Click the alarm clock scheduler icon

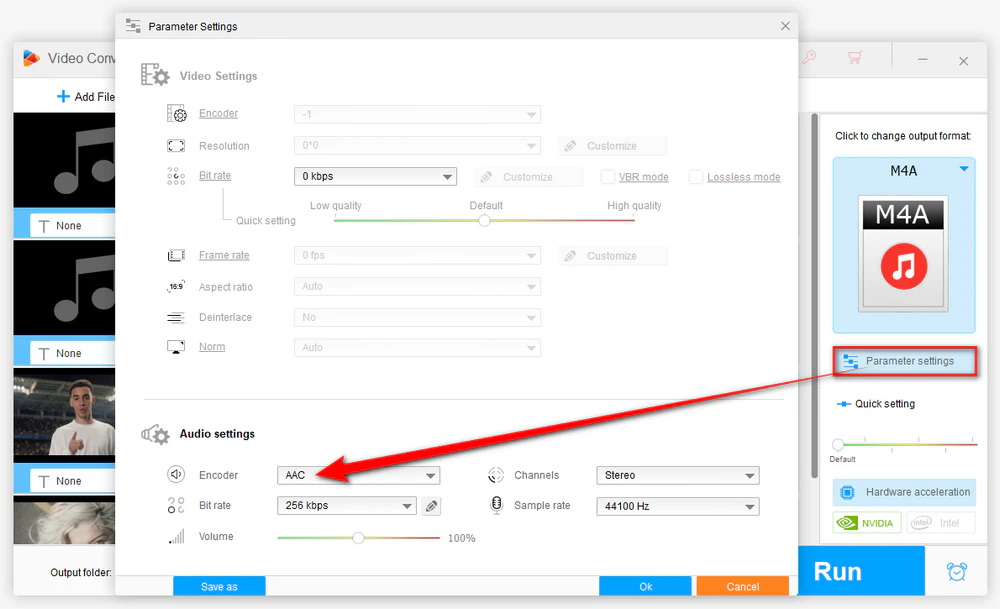coord(957,571)
